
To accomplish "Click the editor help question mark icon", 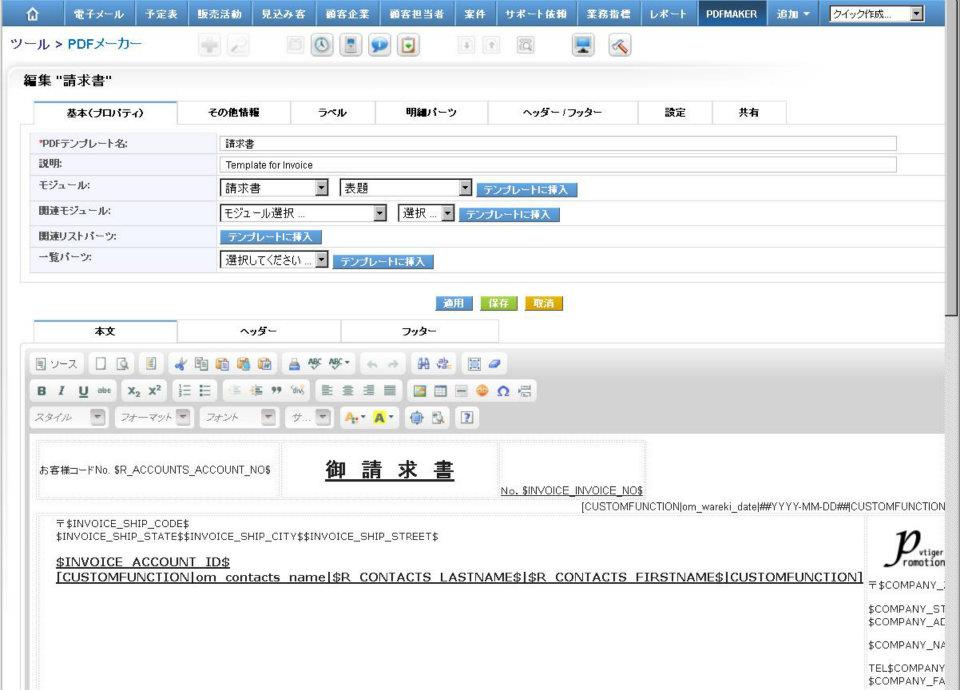I will [x=467, y=418].
